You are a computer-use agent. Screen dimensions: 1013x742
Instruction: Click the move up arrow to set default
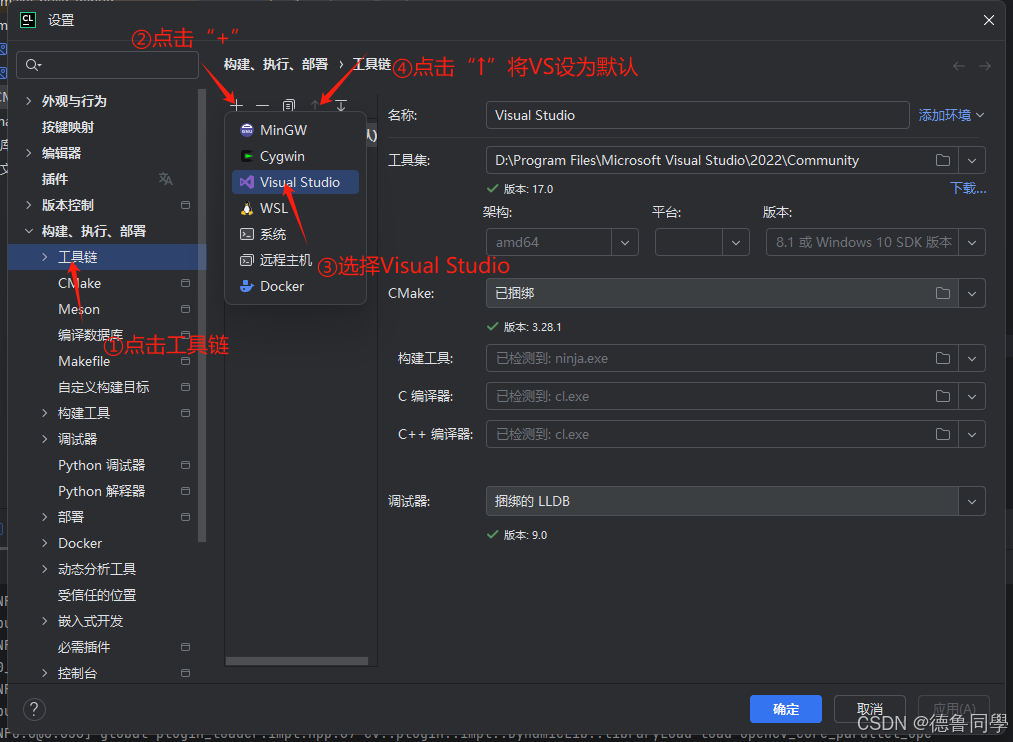tap(315, 104)
